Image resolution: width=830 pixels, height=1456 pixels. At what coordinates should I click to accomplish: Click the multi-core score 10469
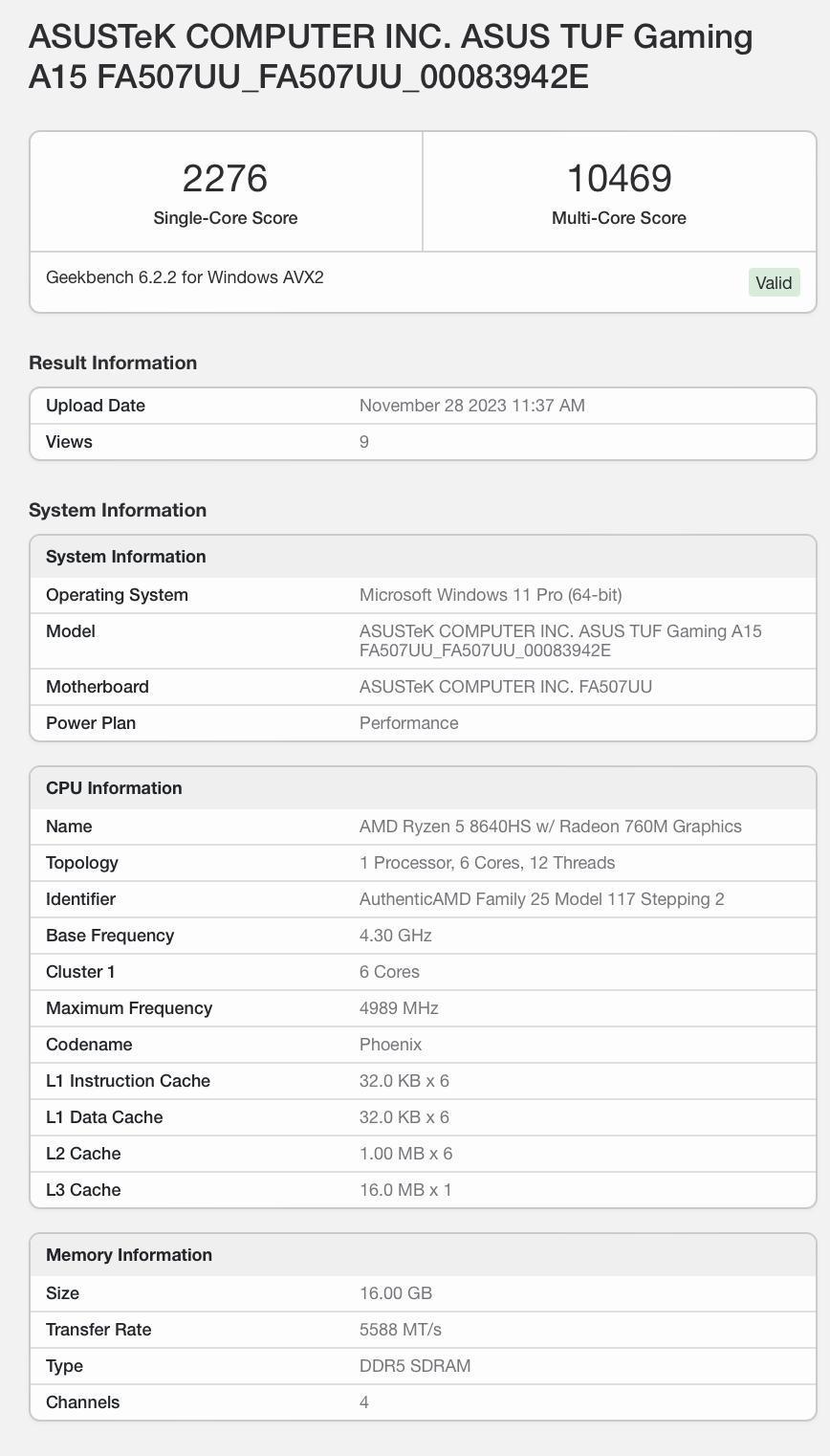click(x=619, y=178)
